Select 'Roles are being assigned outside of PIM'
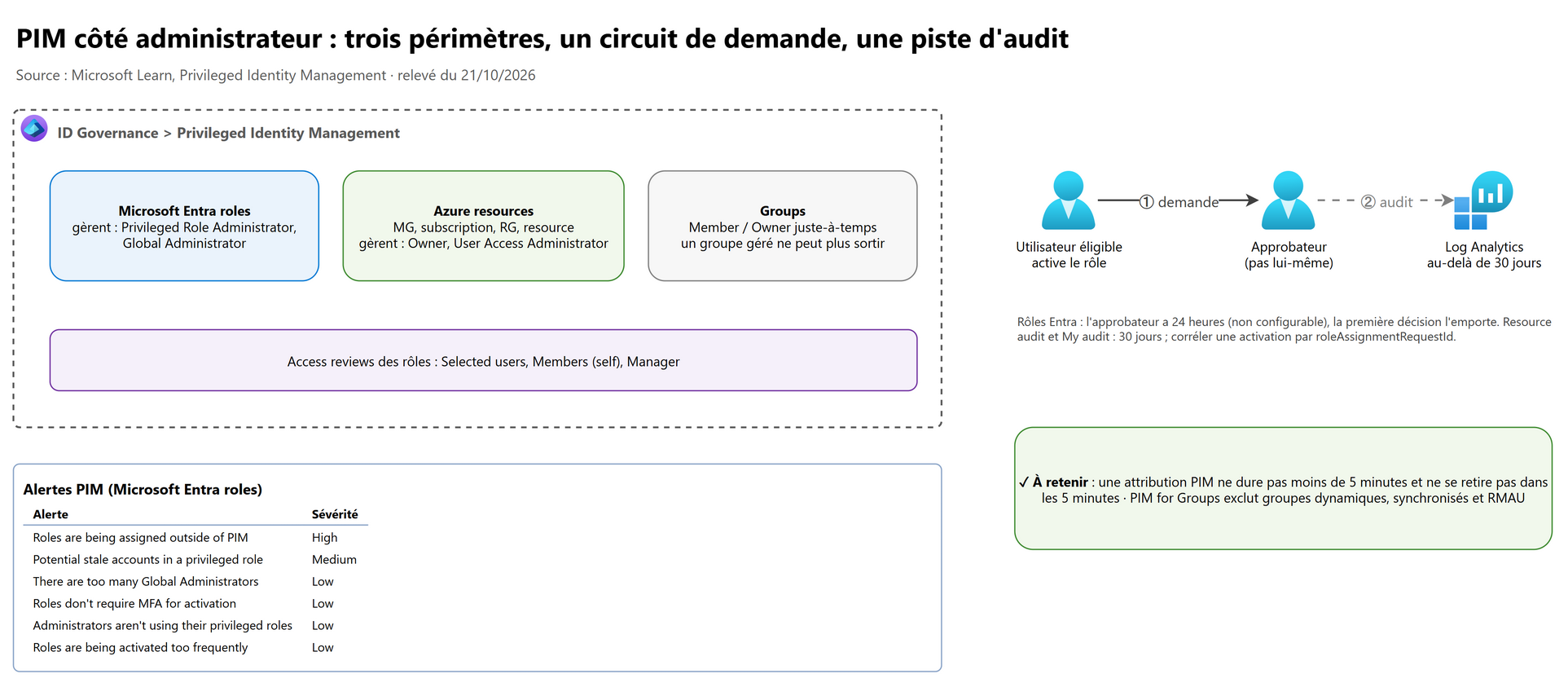 tap(140, 537)
